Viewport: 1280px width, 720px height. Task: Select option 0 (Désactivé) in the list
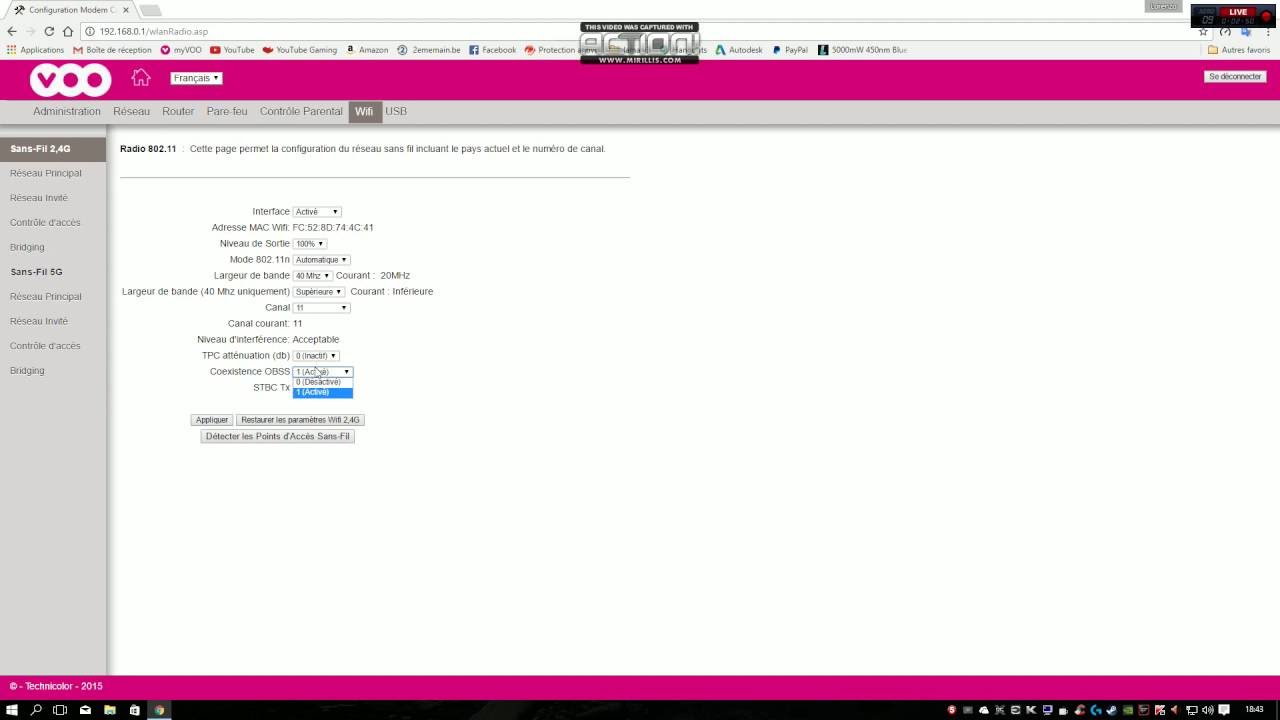(x=322, y=382)
